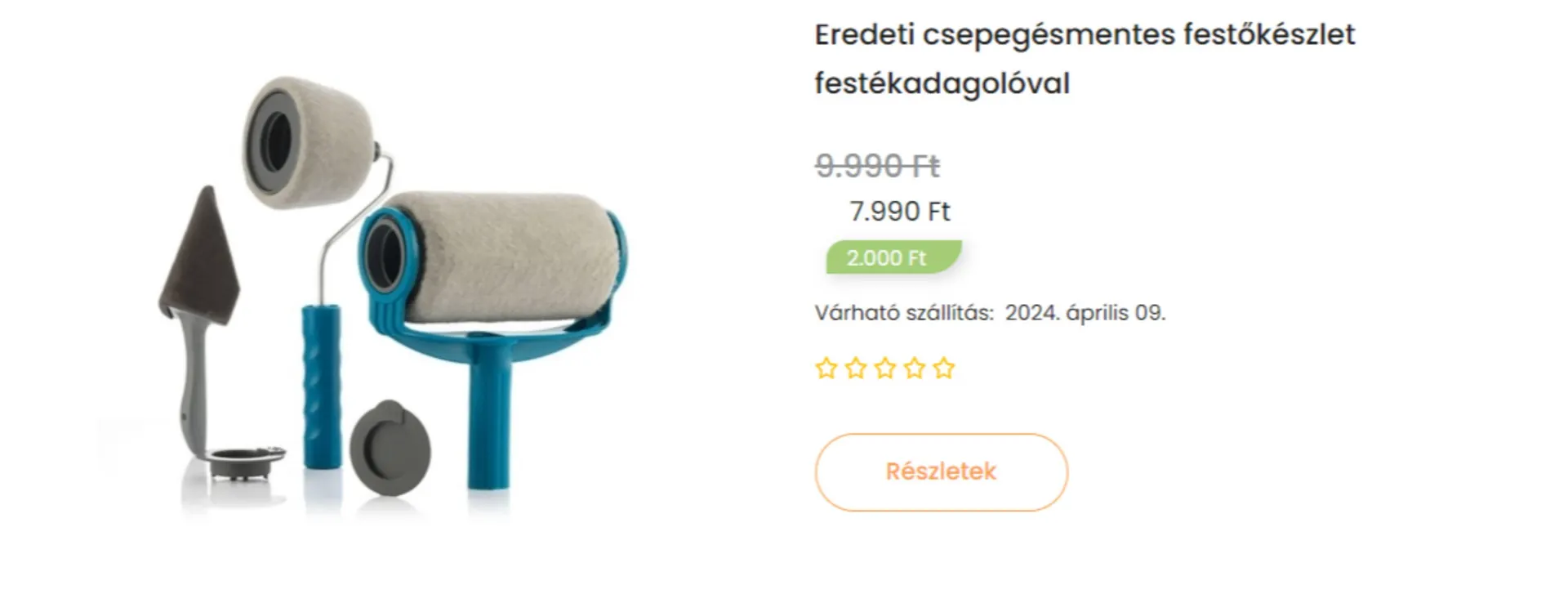The height and width of the screenshot is (603, 1568).
Task: Click the word 'festékadagolóval' in the title
Action: pyautogui.click(x=942, y=83)
